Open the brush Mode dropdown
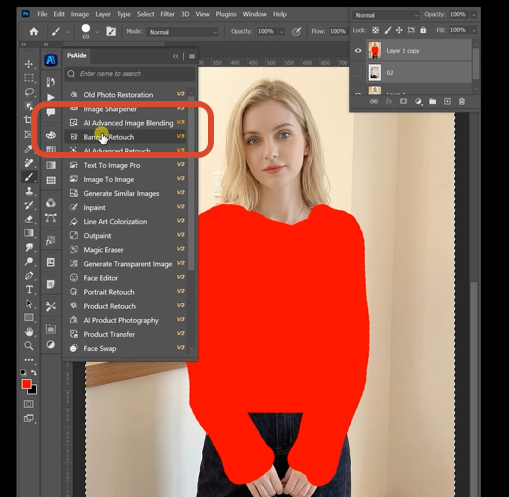The height and width of the screenshot is (497, 509). [183, 32]
